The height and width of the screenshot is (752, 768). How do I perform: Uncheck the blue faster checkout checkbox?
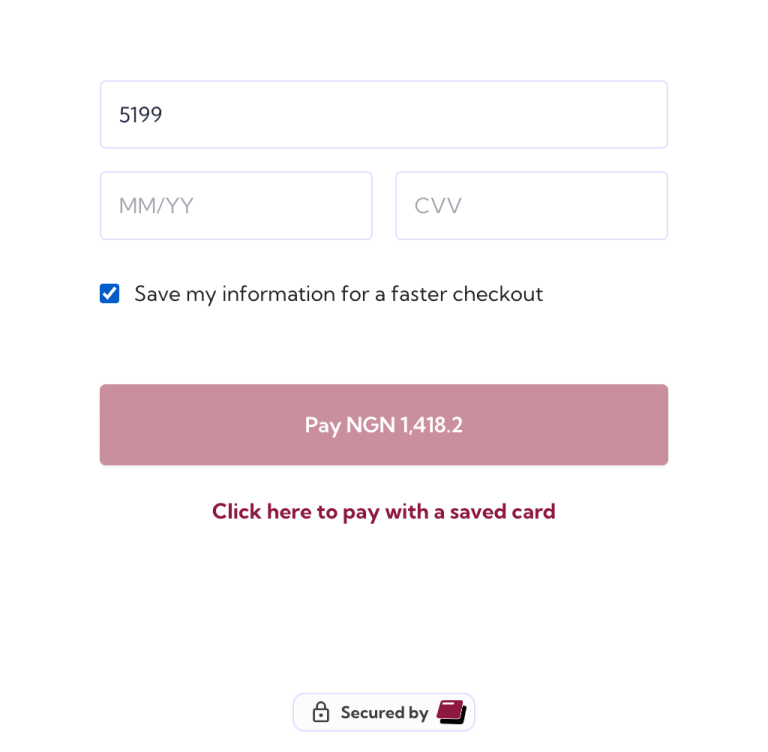(x=110, y=294)
